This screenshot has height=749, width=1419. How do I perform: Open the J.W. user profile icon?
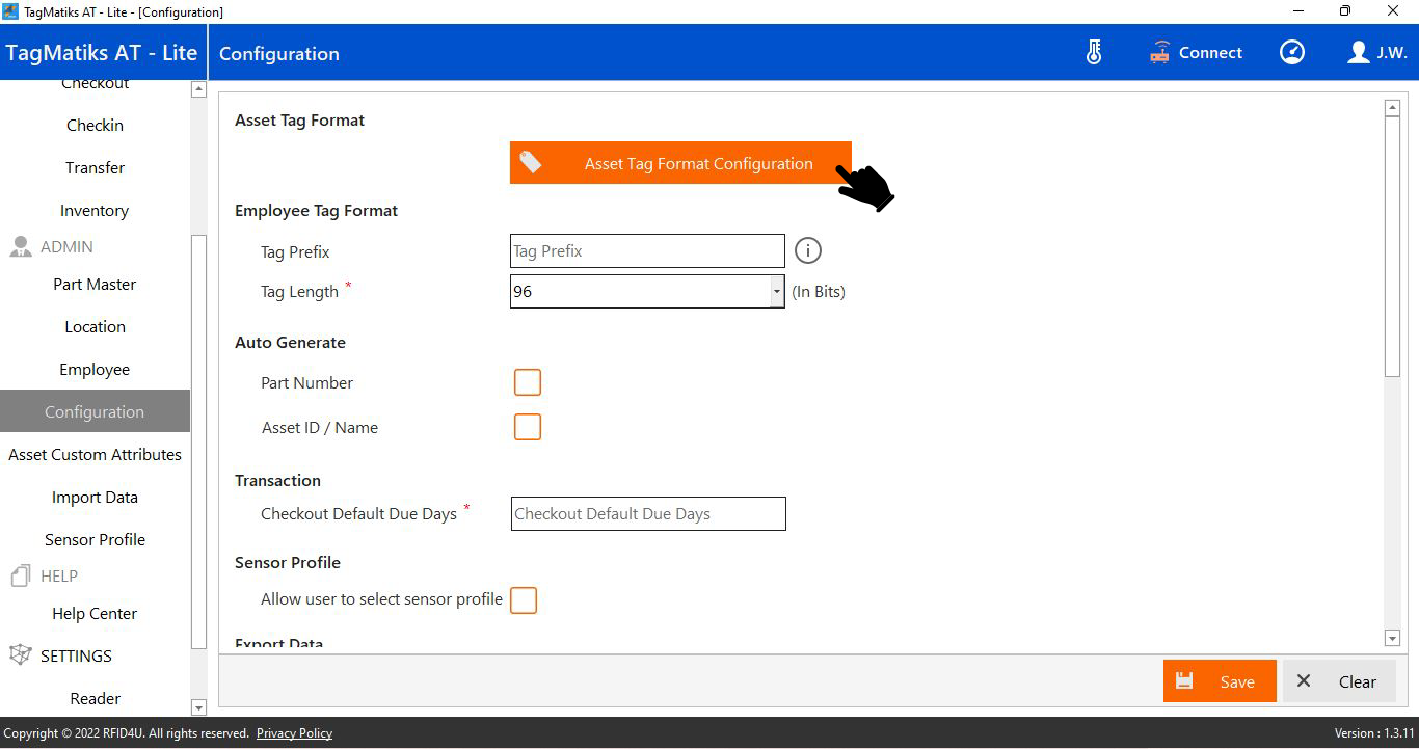1358,53
